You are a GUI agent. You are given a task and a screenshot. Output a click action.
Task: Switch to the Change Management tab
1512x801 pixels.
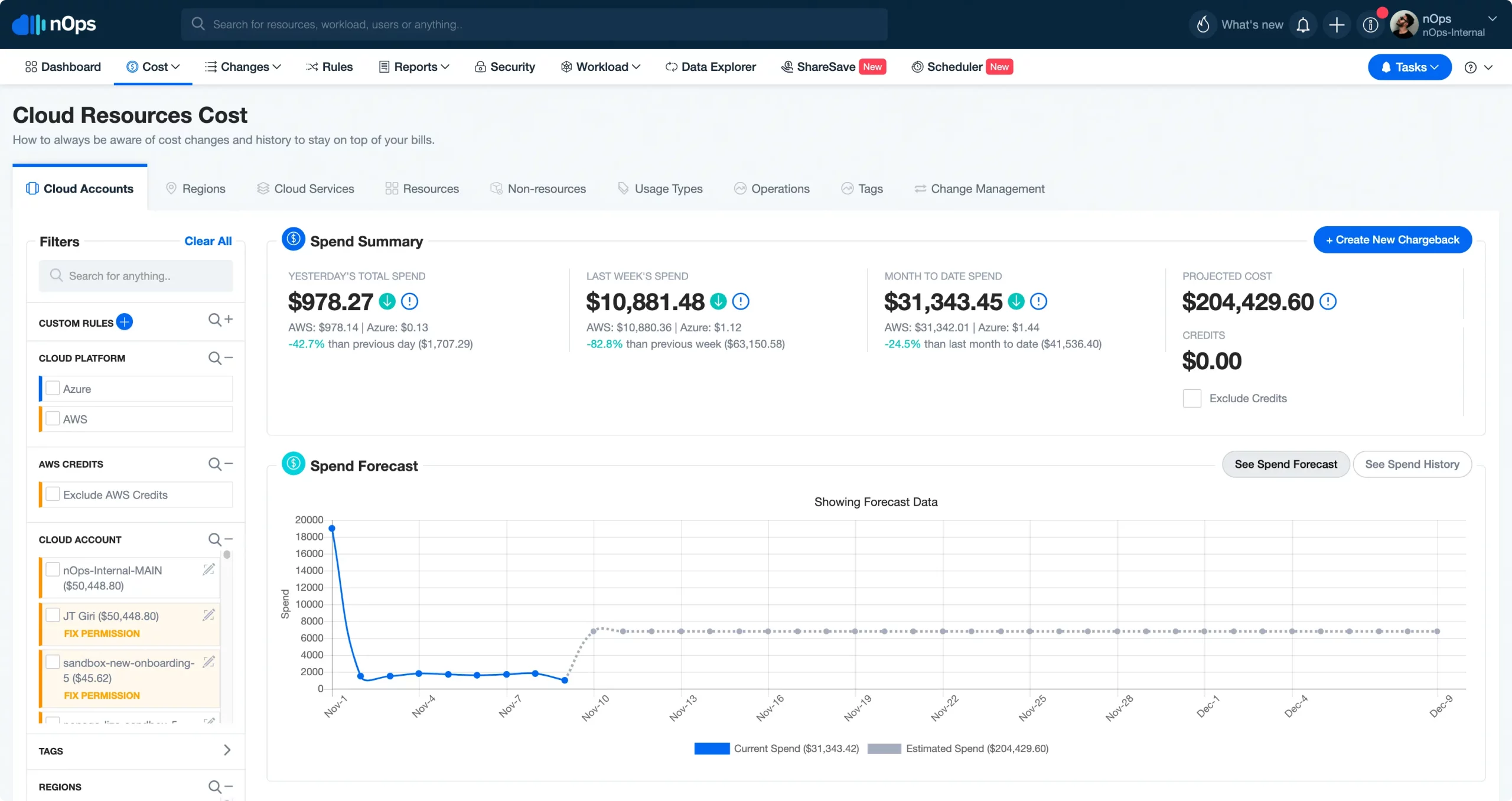979,188
